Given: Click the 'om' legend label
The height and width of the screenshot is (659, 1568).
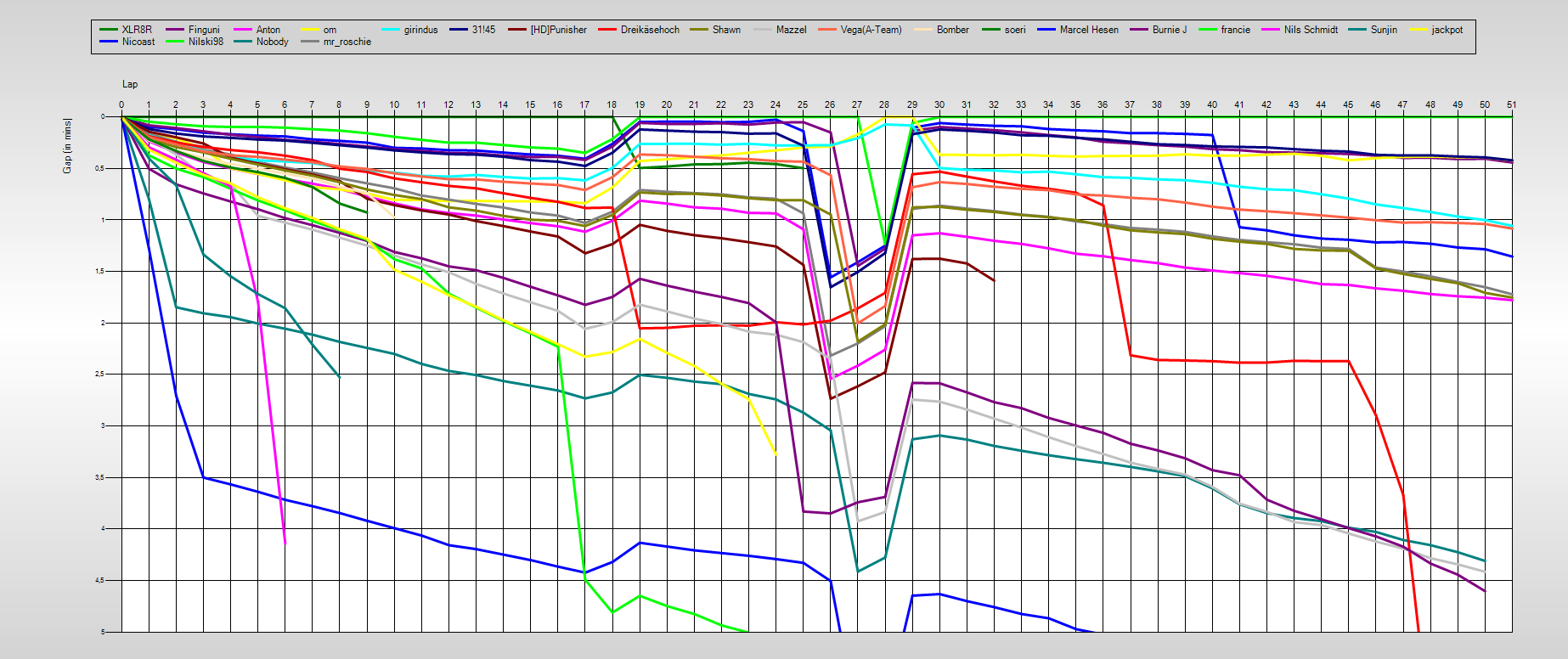Looking at the screenshot, I should click(x=330, y=30).
